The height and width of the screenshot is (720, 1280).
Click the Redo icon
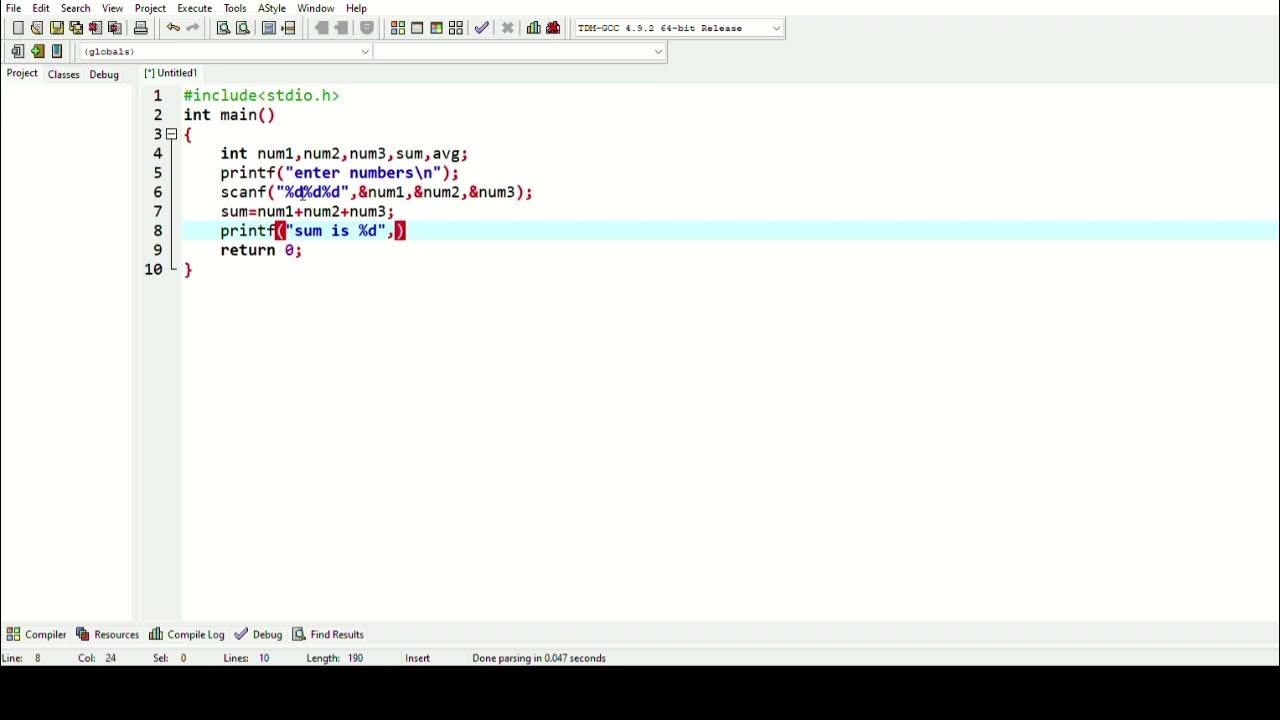(x=193, y=28)
